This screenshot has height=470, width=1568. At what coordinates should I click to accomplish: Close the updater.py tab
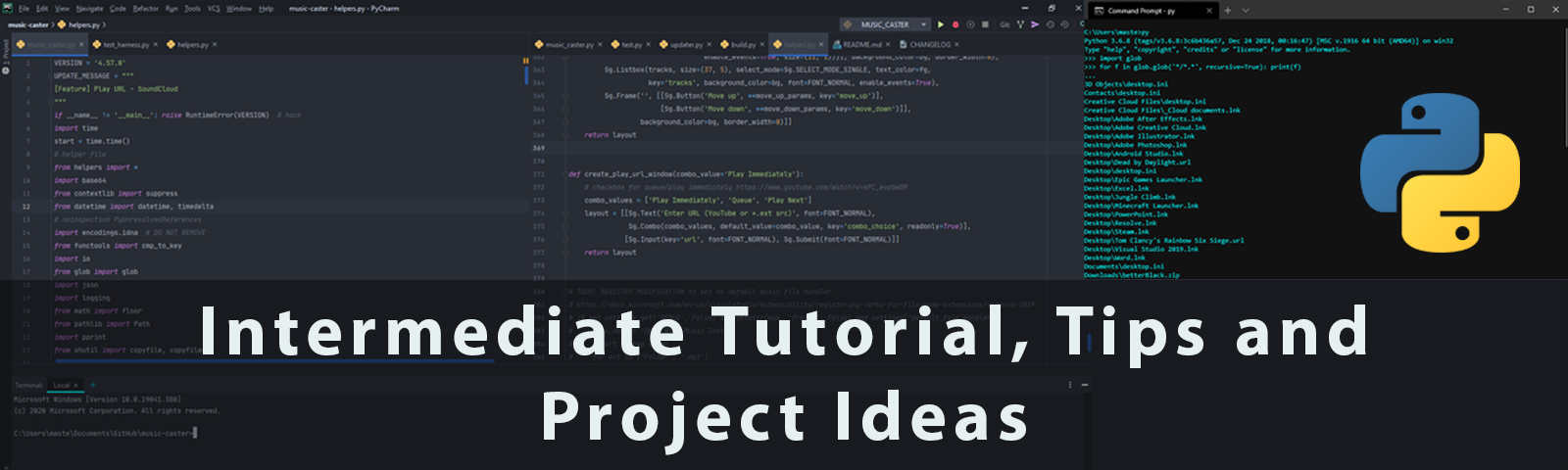[x=710, y=44]
